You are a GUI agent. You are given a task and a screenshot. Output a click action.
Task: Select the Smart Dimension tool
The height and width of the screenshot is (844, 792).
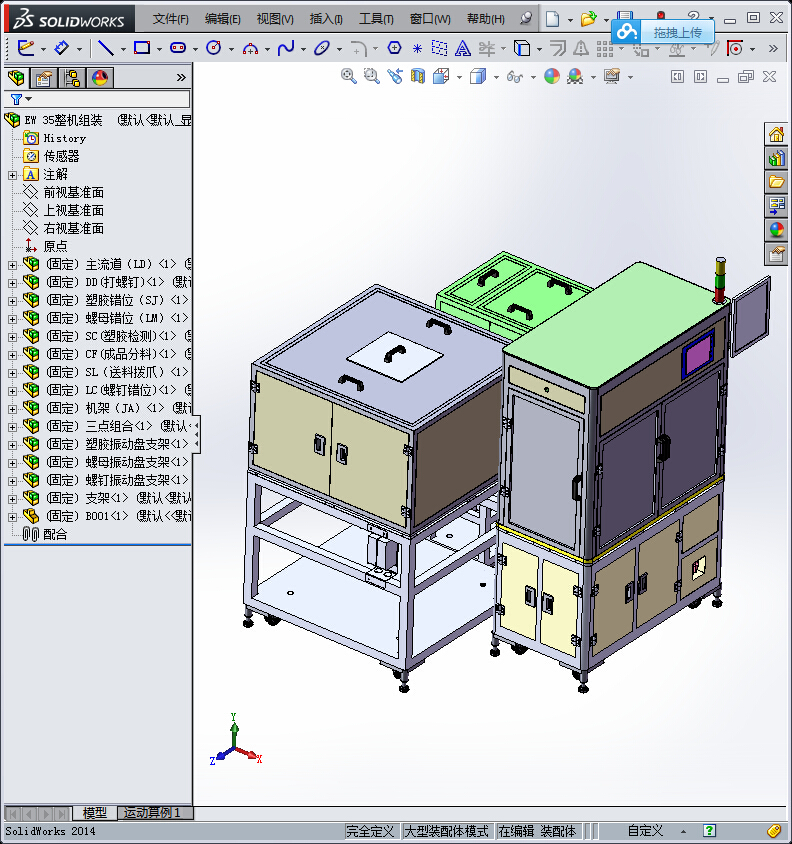pyautogui.click(x=62, y=48)
